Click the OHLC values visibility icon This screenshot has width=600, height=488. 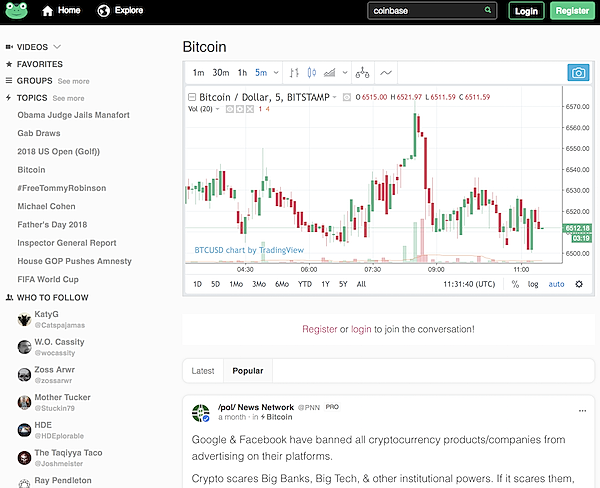[x=347, y=97]
